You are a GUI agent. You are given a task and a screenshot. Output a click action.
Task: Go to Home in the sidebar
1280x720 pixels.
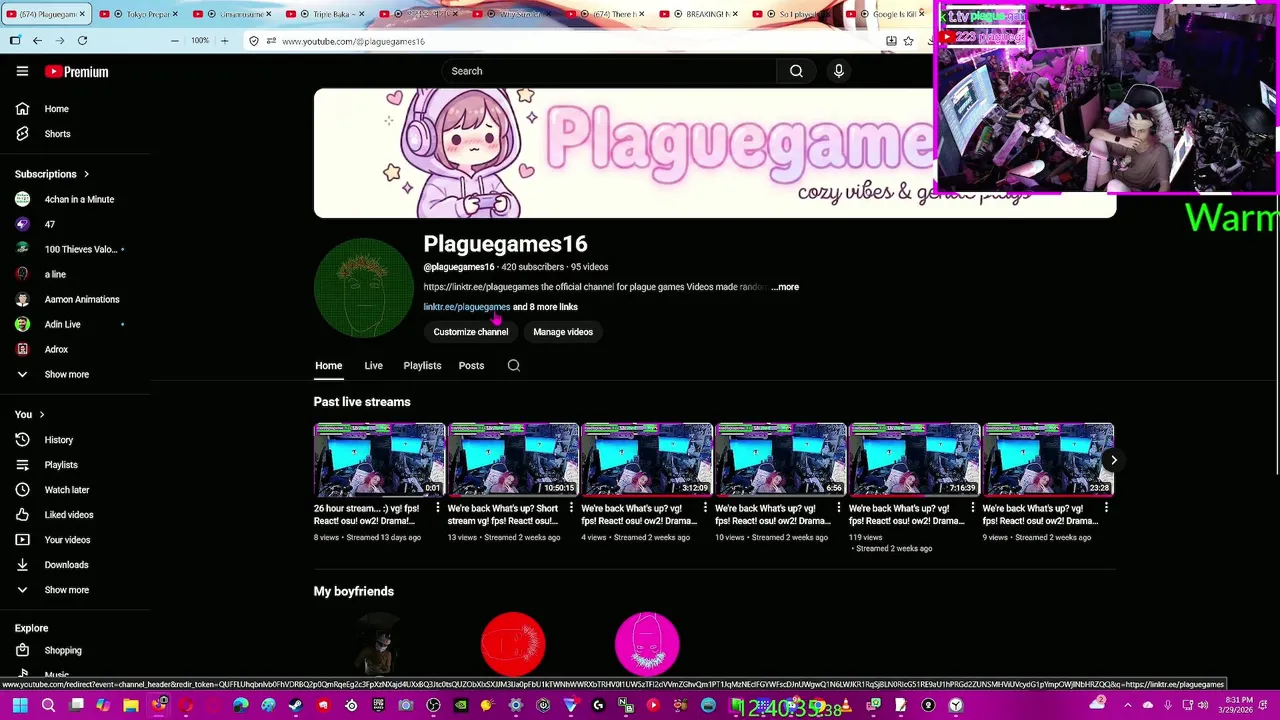[x=56, y=109]
